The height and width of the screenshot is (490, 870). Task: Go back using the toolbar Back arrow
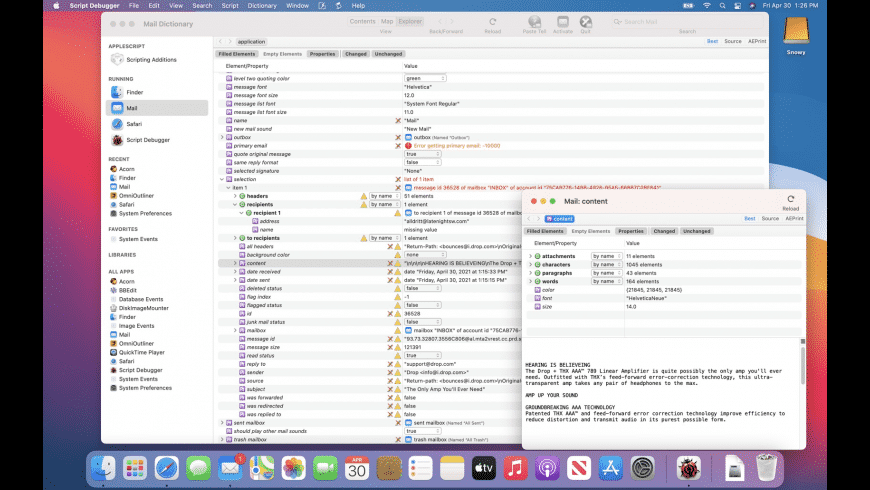[440, 22]
